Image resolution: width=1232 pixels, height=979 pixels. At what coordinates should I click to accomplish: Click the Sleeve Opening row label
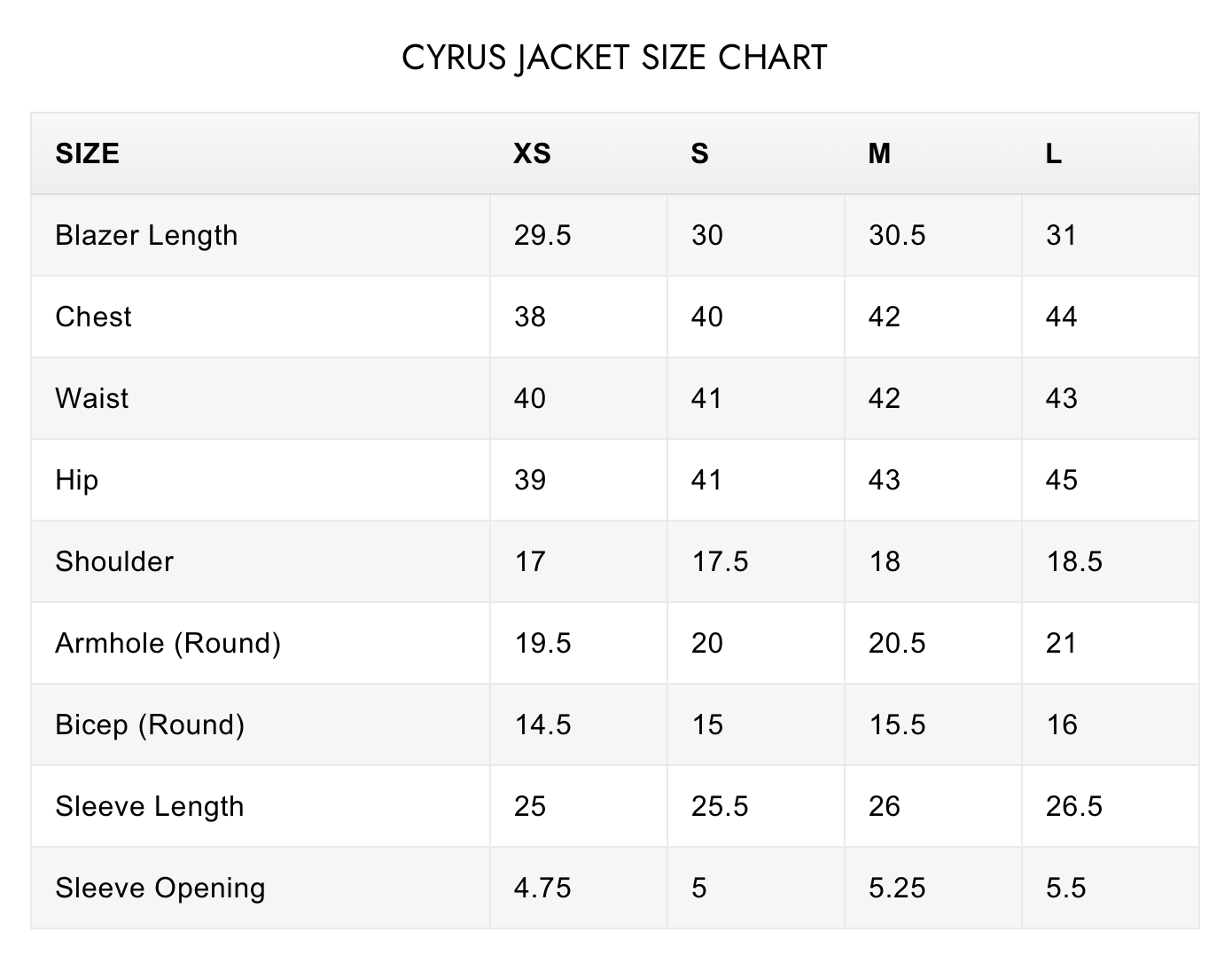coord(160,888)
